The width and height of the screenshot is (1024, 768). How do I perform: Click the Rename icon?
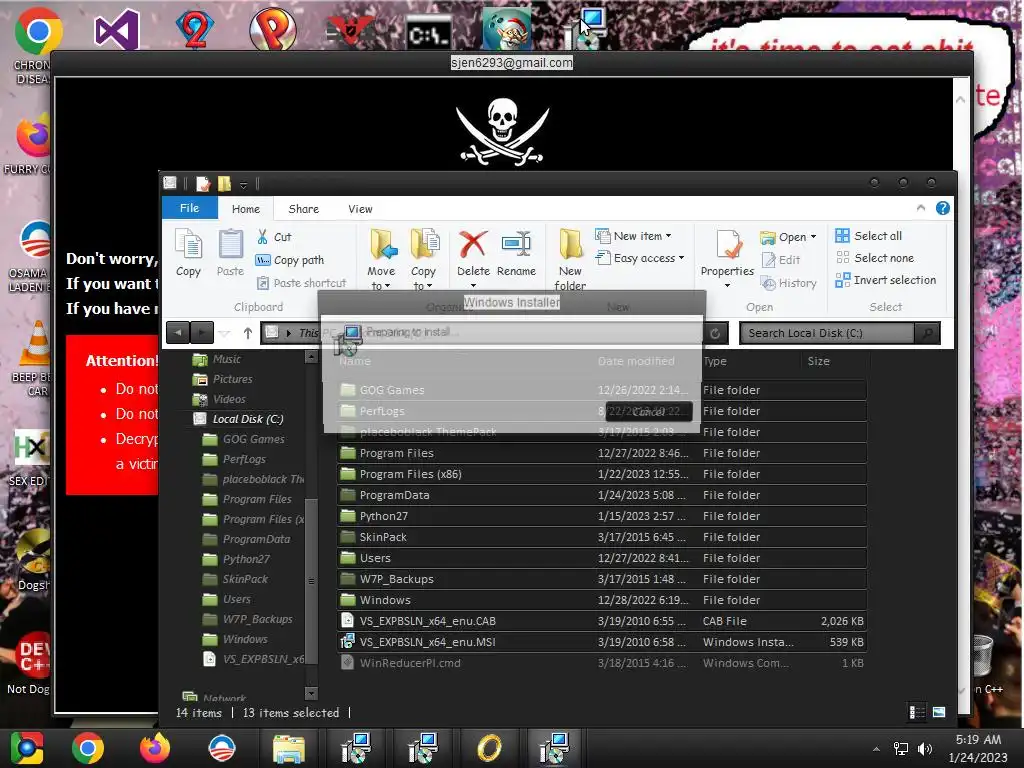(x=516, y=245)
